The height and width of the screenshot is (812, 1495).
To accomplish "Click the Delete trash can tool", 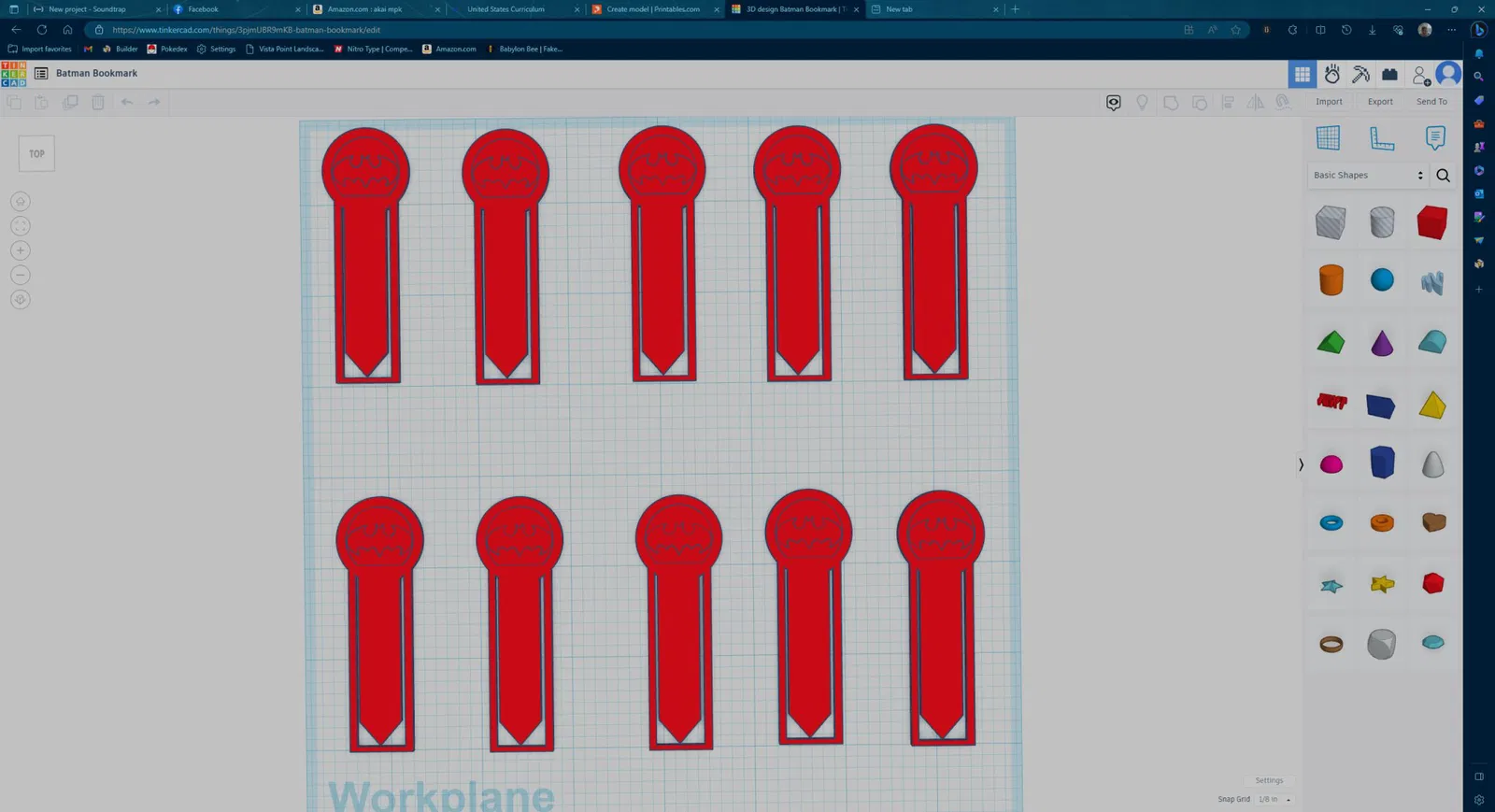I will (x=98, y=102).
